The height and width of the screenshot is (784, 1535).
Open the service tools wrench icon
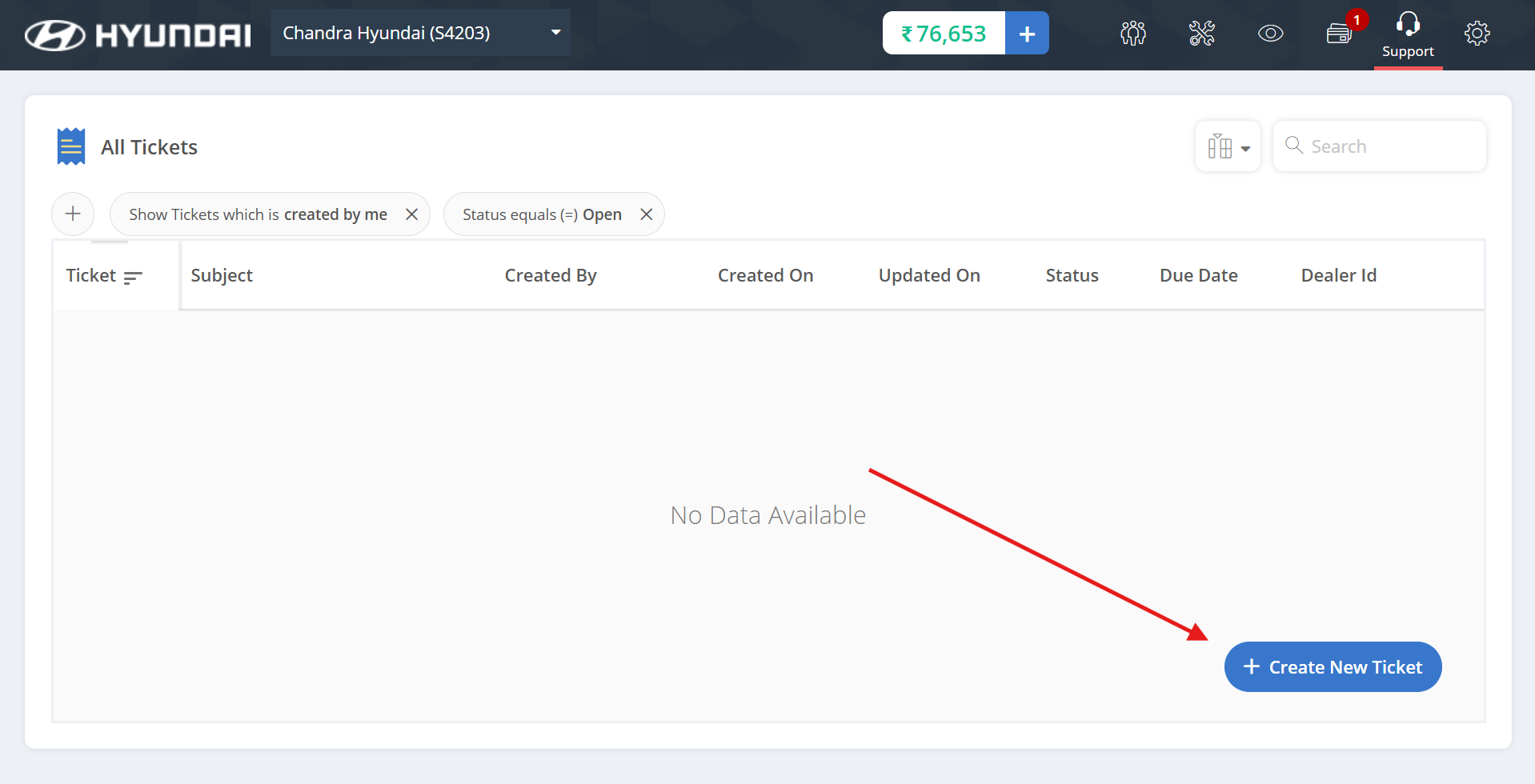(x=1201, y=34)
